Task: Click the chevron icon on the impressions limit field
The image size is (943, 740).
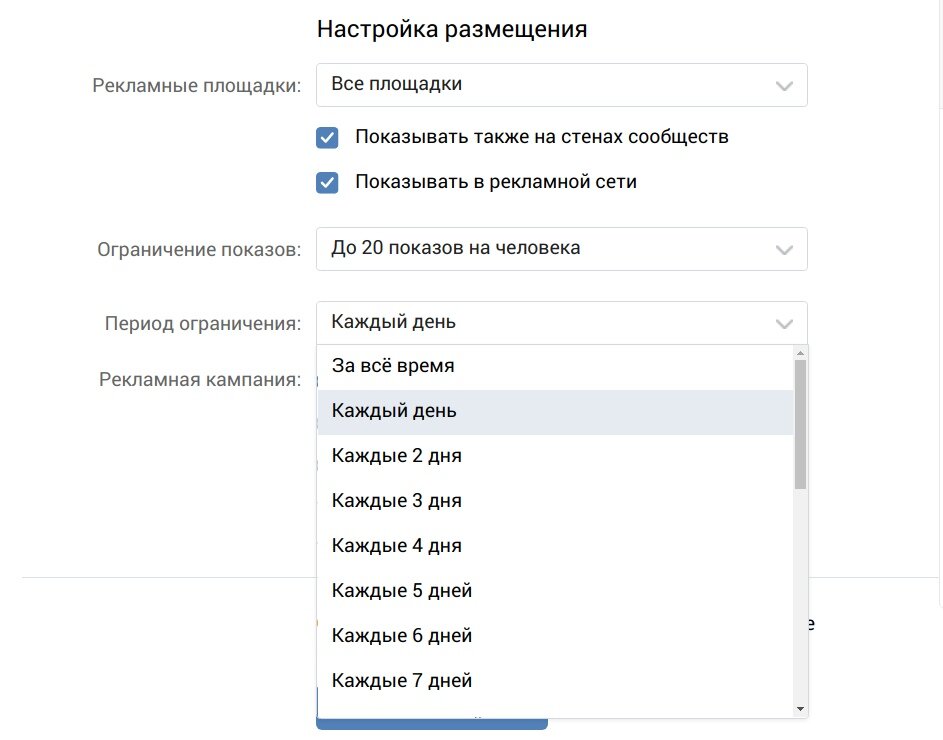Action: tap(783, 248)
